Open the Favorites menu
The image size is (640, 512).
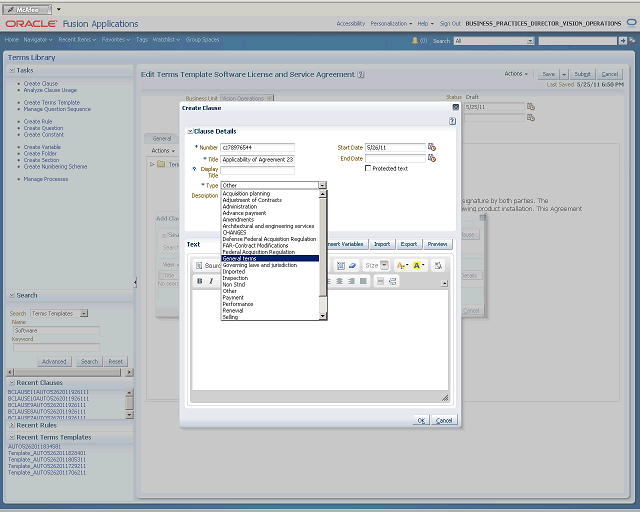[116, 40]
